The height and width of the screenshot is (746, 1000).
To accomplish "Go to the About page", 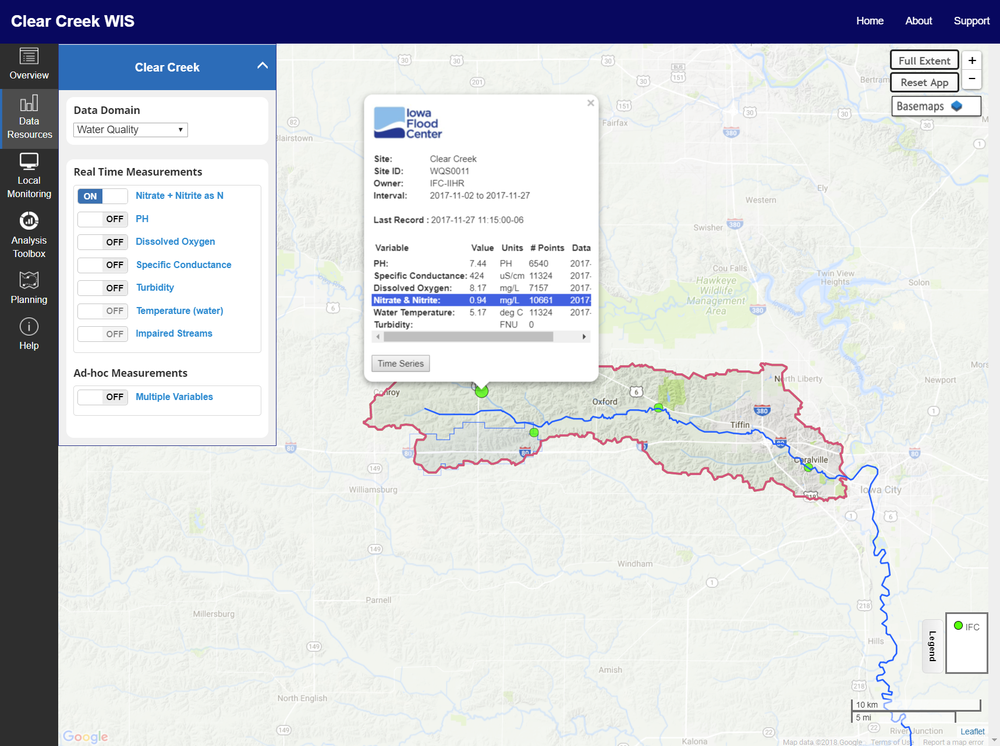I will point(918,21).
